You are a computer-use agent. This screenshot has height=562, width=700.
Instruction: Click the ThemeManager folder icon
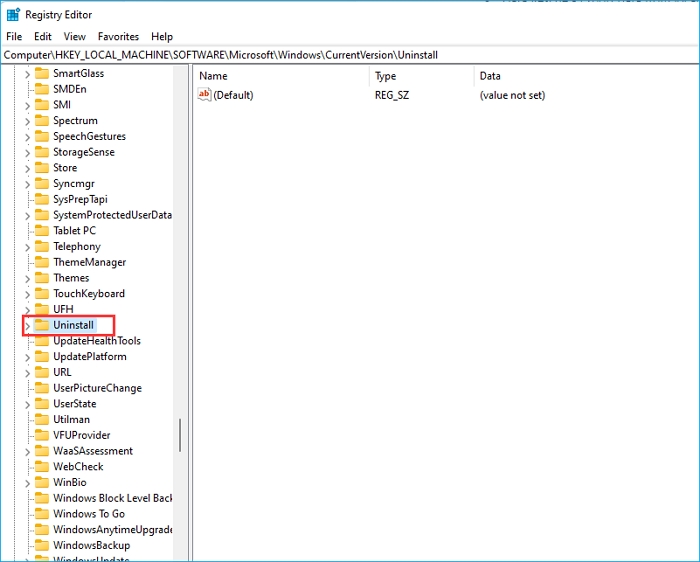coord(42,262)
